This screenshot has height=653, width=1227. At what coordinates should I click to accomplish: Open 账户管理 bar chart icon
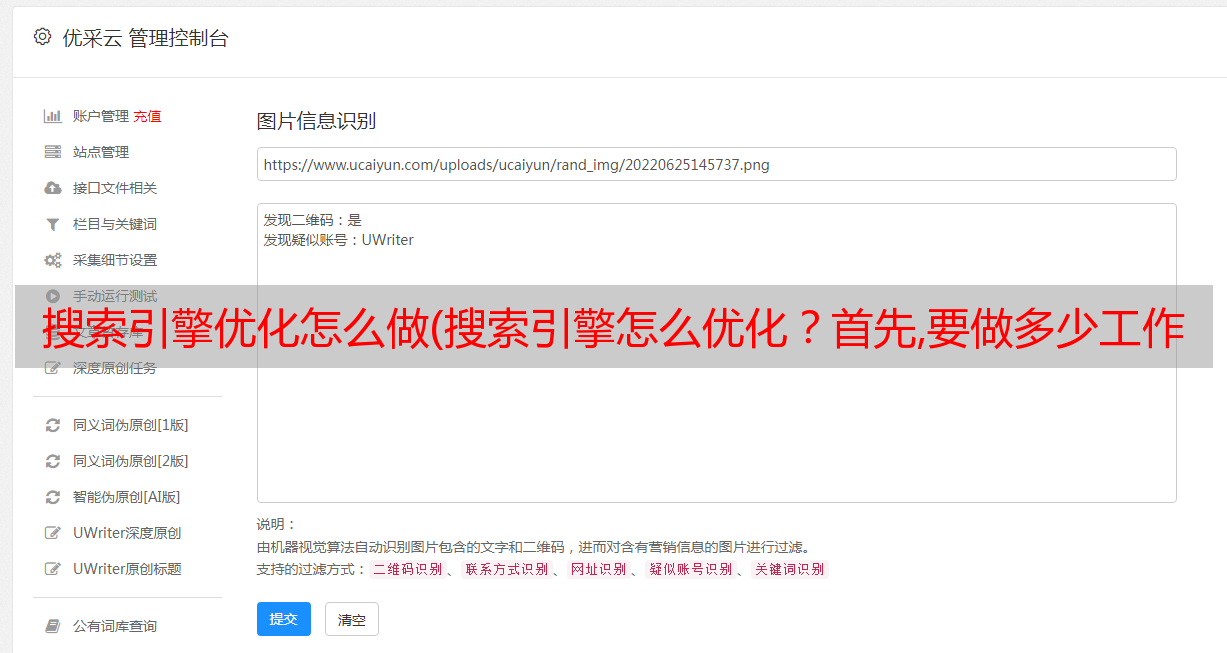click(53, 116)
